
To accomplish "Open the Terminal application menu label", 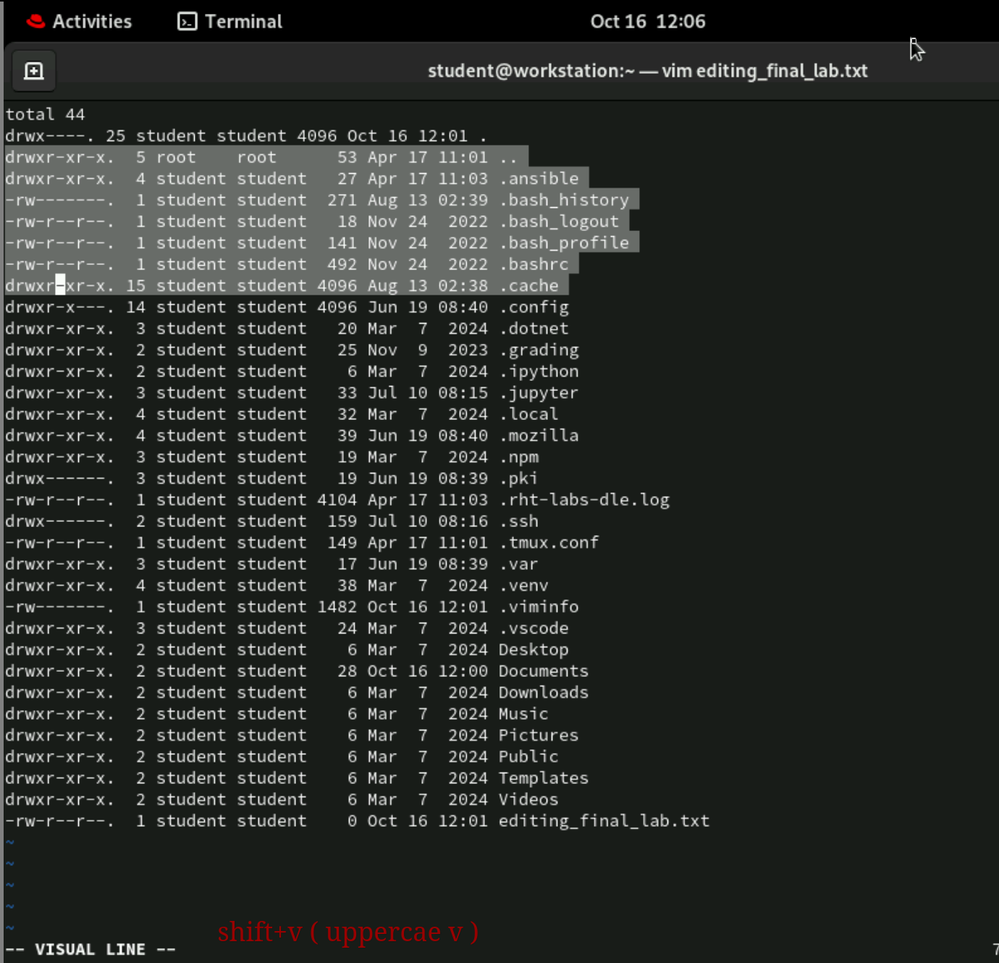I will pyautogui.click(x=243, y=21).
